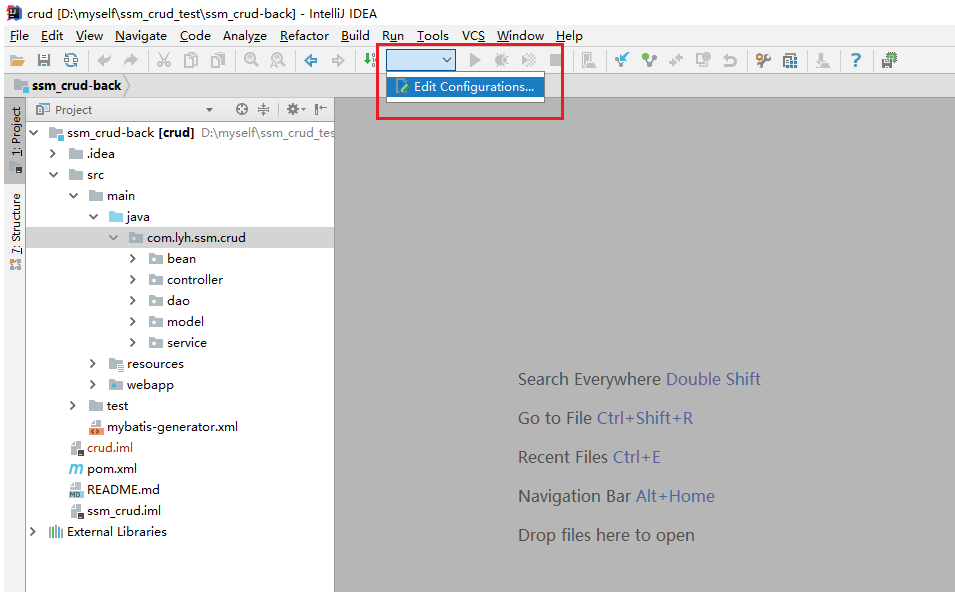Click the Run with Coverage icon
Image resolution: width=955 pixels, height=607 pixels.
click(x=529, y=60)
